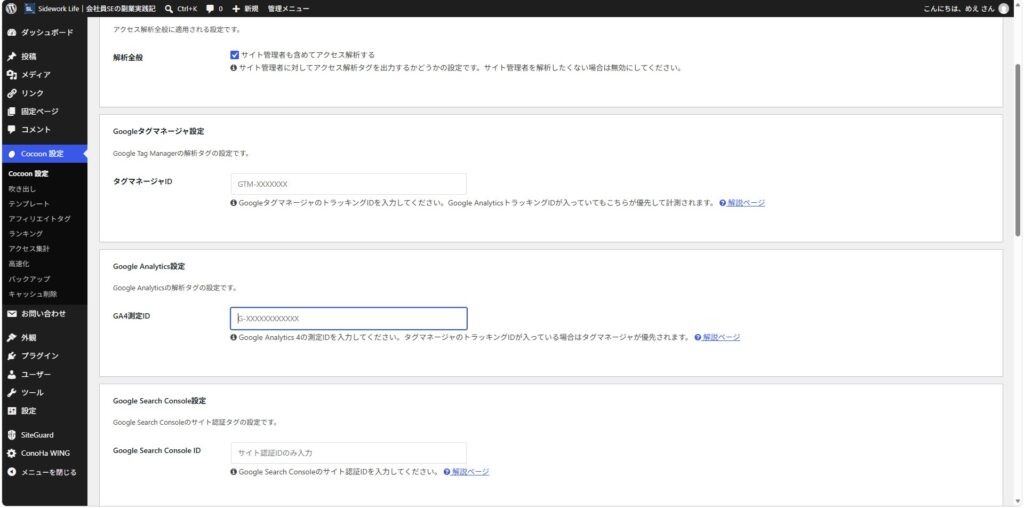
Task: Click the SiteGuard shield icon
Action: (12, 435)
